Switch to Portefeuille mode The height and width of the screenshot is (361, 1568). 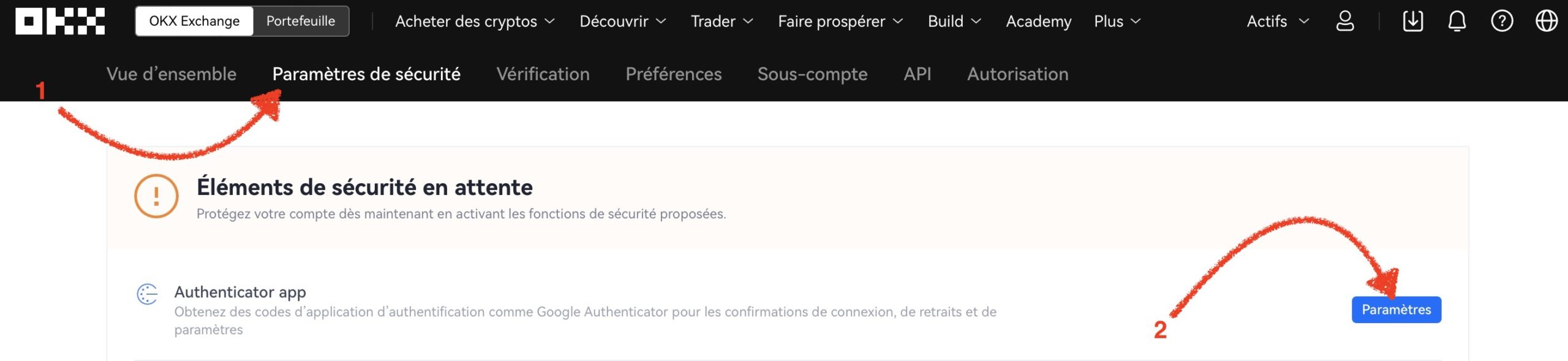301,21
